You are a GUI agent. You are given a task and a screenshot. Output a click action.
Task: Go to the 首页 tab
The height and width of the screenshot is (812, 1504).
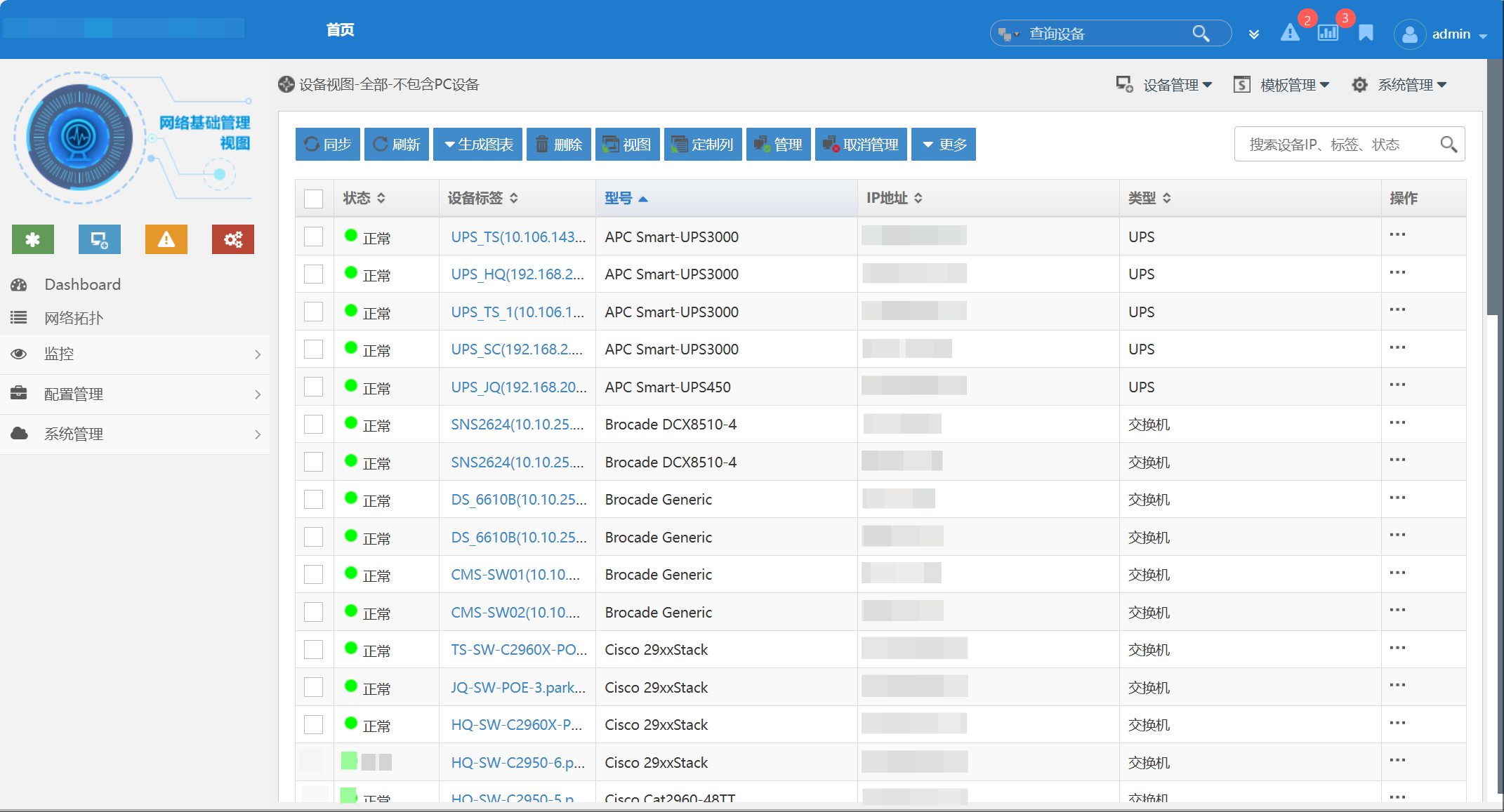[340, 29]
